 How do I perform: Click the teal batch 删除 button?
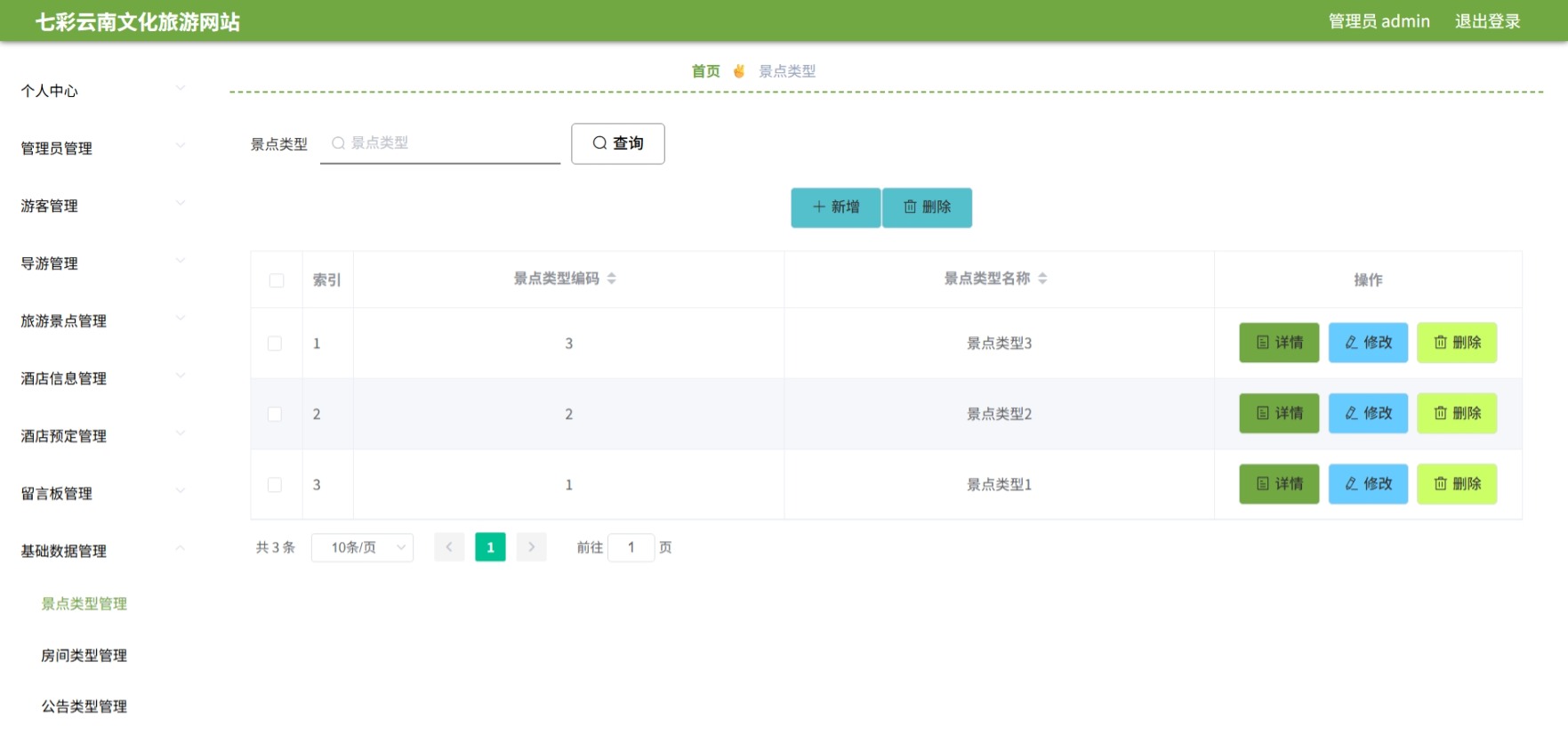pyautogui.click(x=927, y=207)
